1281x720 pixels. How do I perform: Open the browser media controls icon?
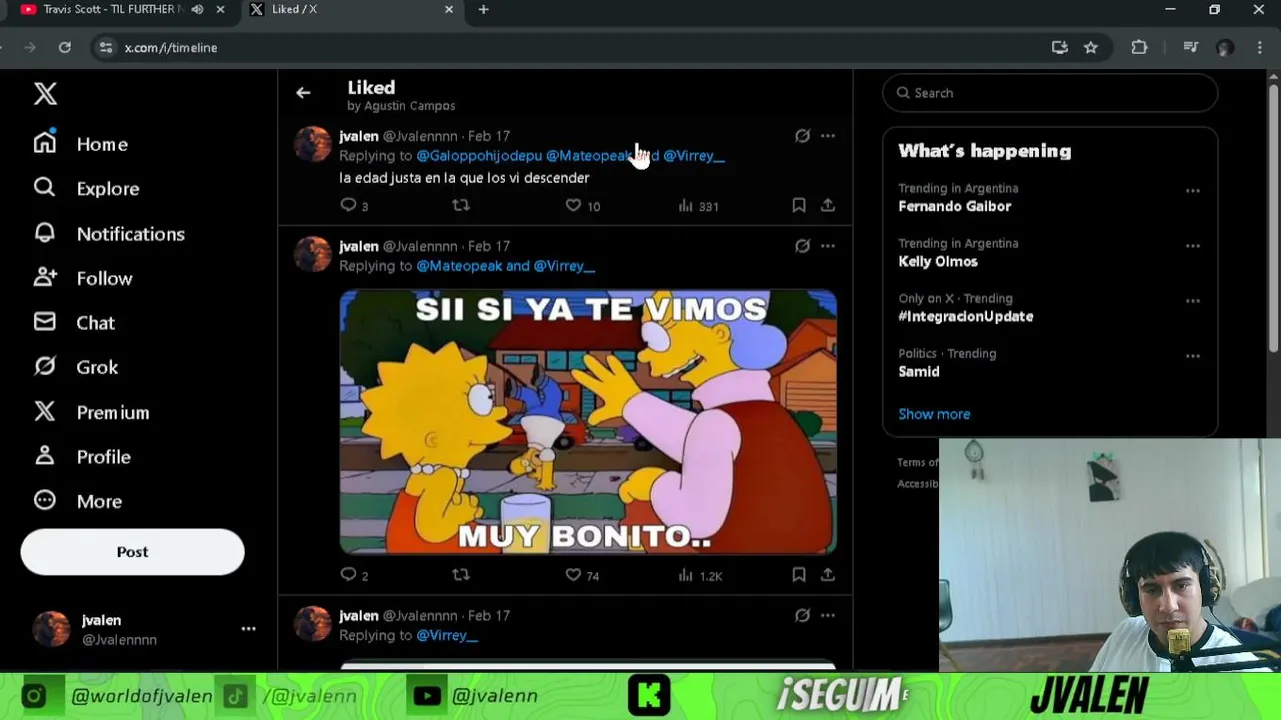point(1190,47)
